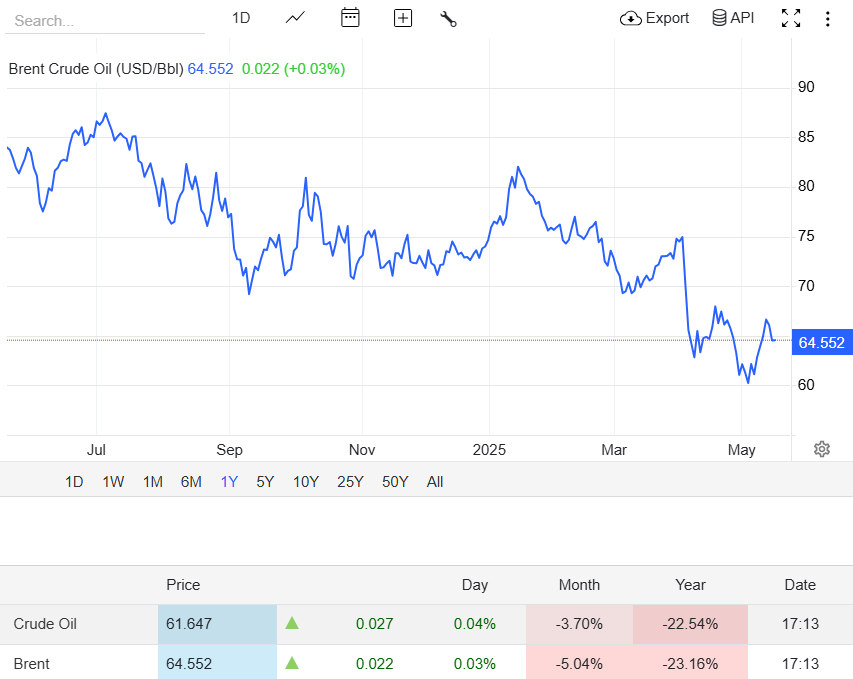Select the 10Y time range tab
853x679 pixels.
(x=306, y=482)
